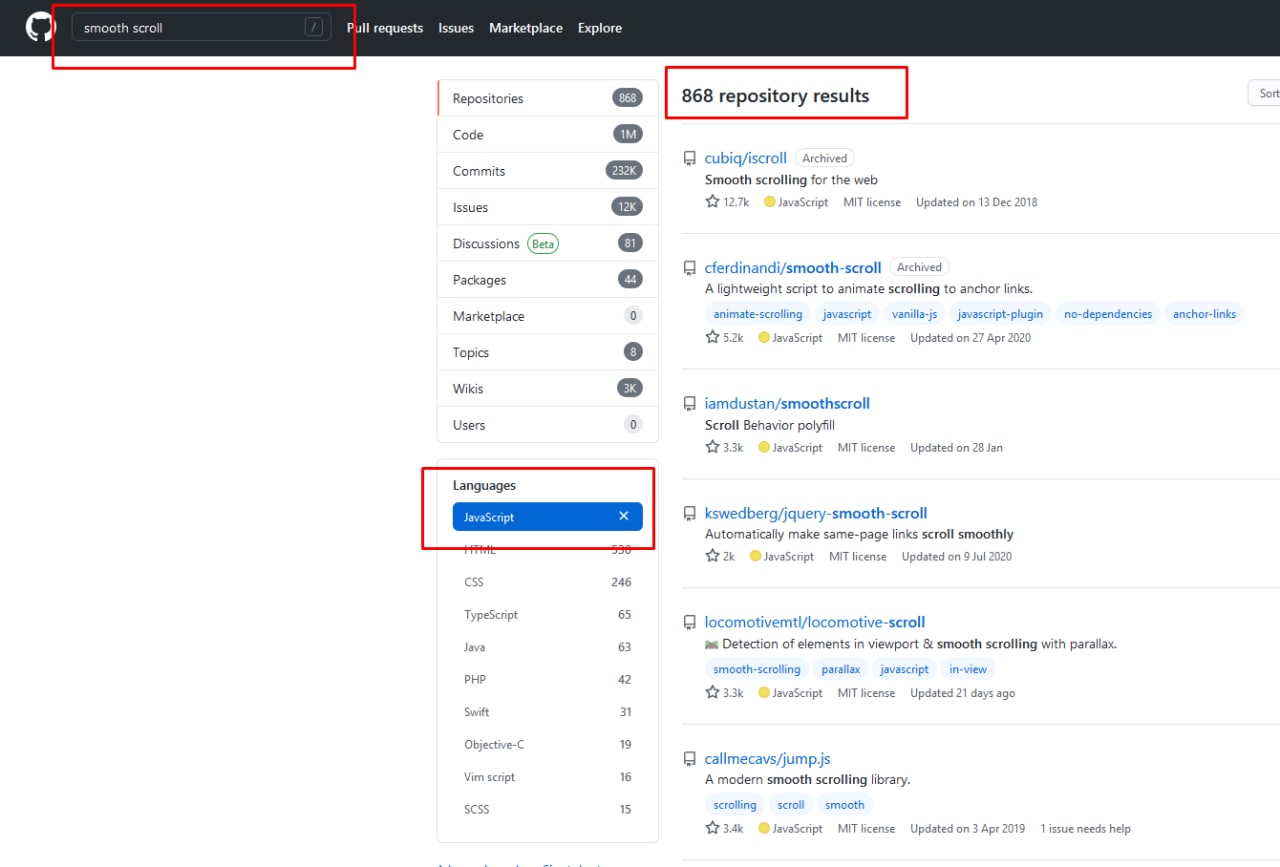1280x867 pixels.
Task: Open the cferdinandi/smooth-scroll repository
Action: [x=793, y=268]
